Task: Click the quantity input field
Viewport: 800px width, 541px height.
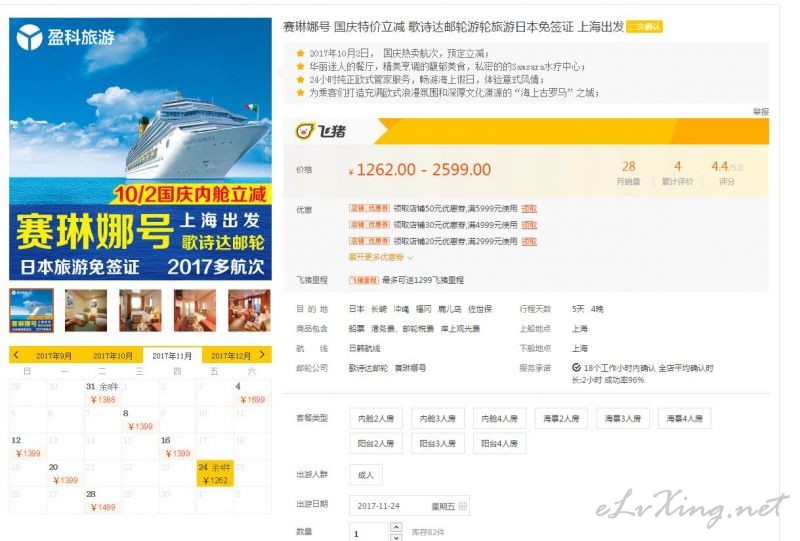Action: (x=369, y=532)
